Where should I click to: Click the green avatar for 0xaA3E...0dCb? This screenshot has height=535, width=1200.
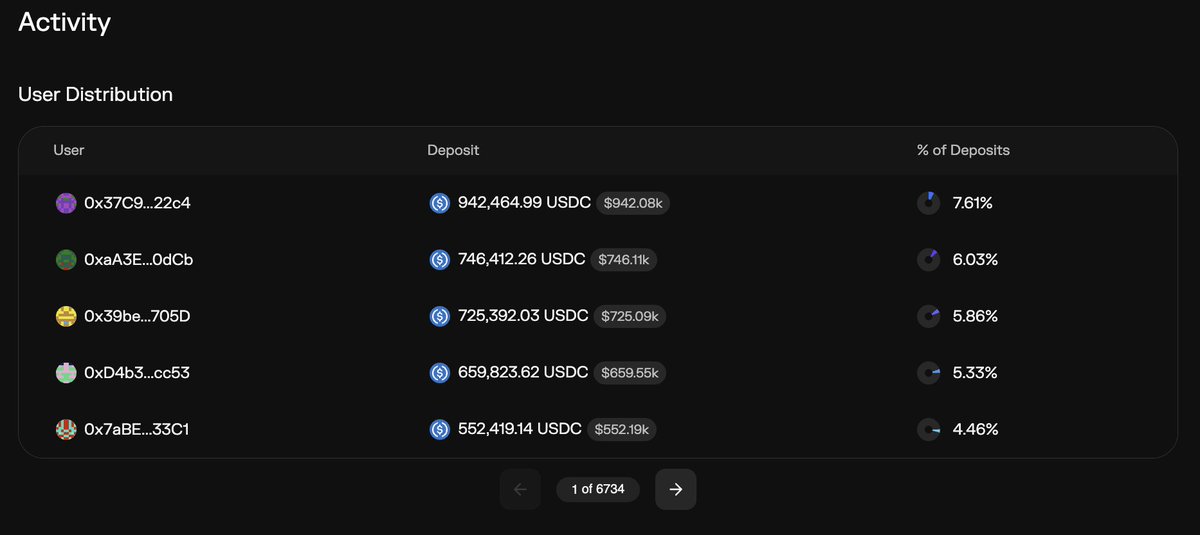click(66, 260)
